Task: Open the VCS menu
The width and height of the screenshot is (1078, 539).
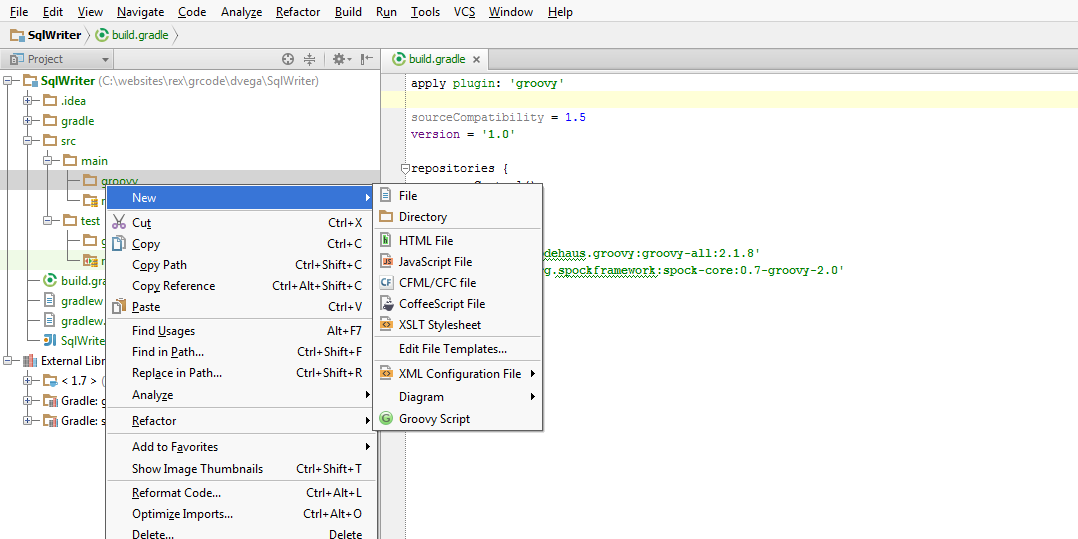Action: (x=464, y=12)
